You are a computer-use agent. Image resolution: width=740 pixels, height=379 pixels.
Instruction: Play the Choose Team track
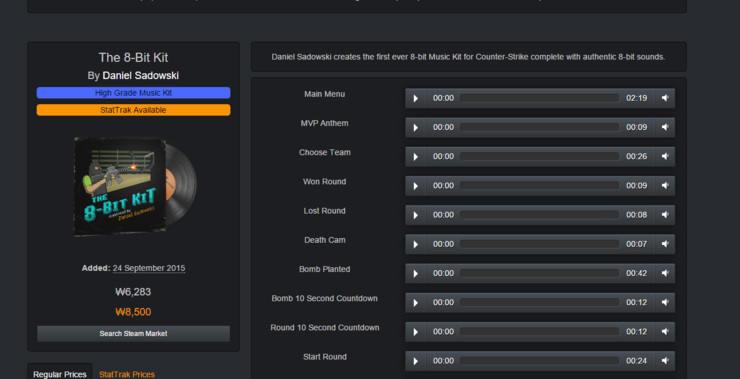(416, 157)
